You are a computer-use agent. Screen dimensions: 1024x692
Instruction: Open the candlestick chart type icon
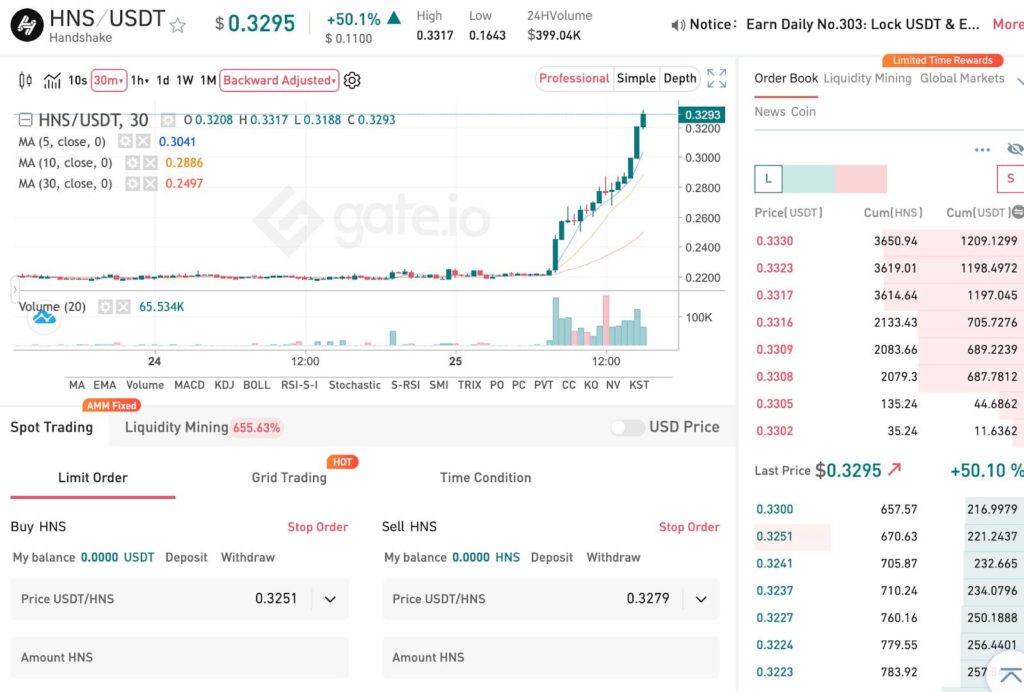point(25,80)
